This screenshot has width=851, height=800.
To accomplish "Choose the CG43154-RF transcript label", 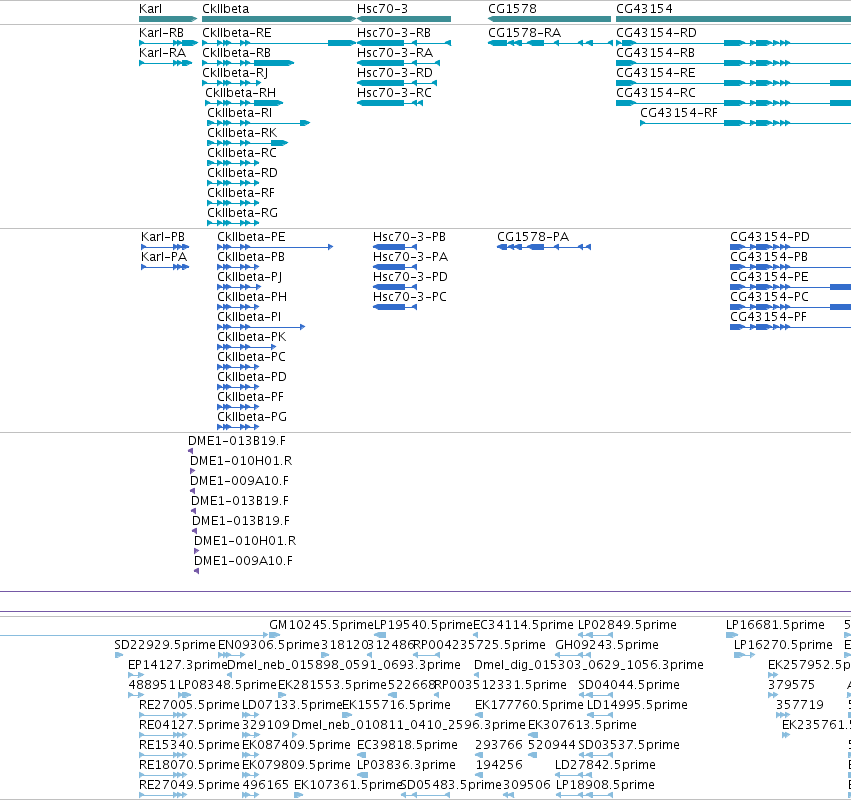I will pyautogui.click(x=679, y=113).
